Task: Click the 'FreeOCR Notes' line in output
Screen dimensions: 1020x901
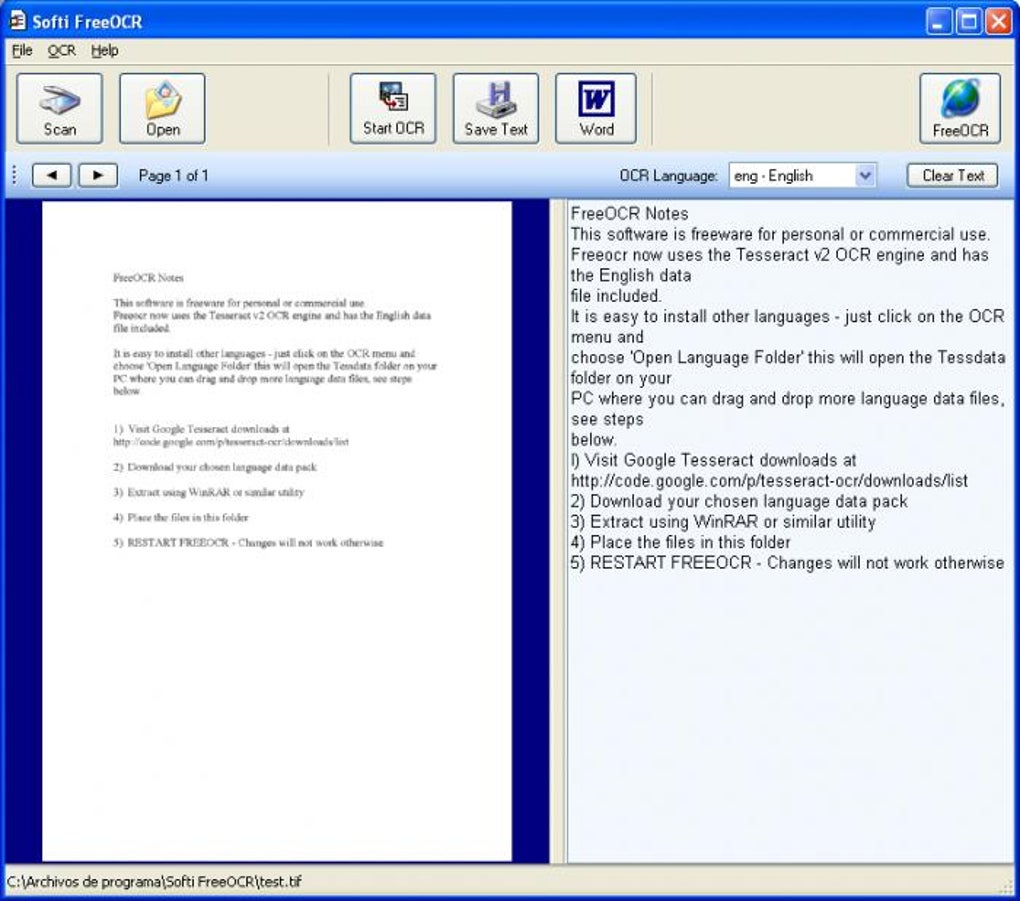Action: 629,213
